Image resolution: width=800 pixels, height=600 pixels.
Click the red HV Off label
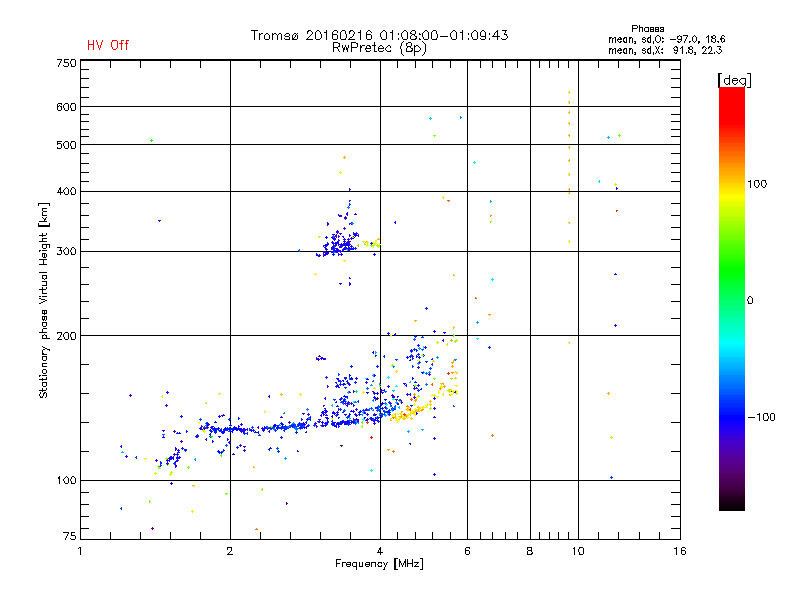pos(108,45)
